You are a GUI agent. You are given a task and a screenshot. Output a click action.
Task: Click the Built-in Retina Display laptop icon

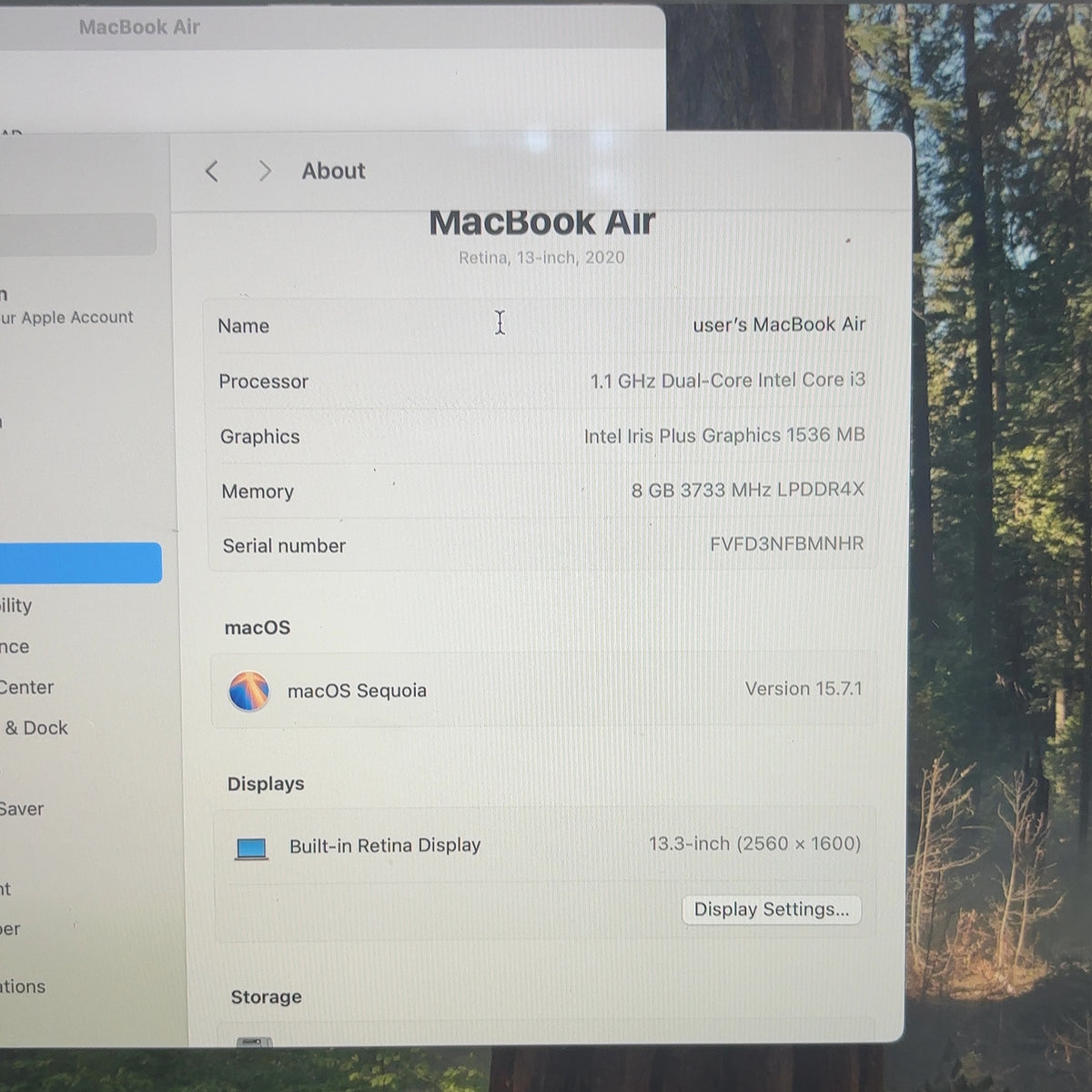251,849
